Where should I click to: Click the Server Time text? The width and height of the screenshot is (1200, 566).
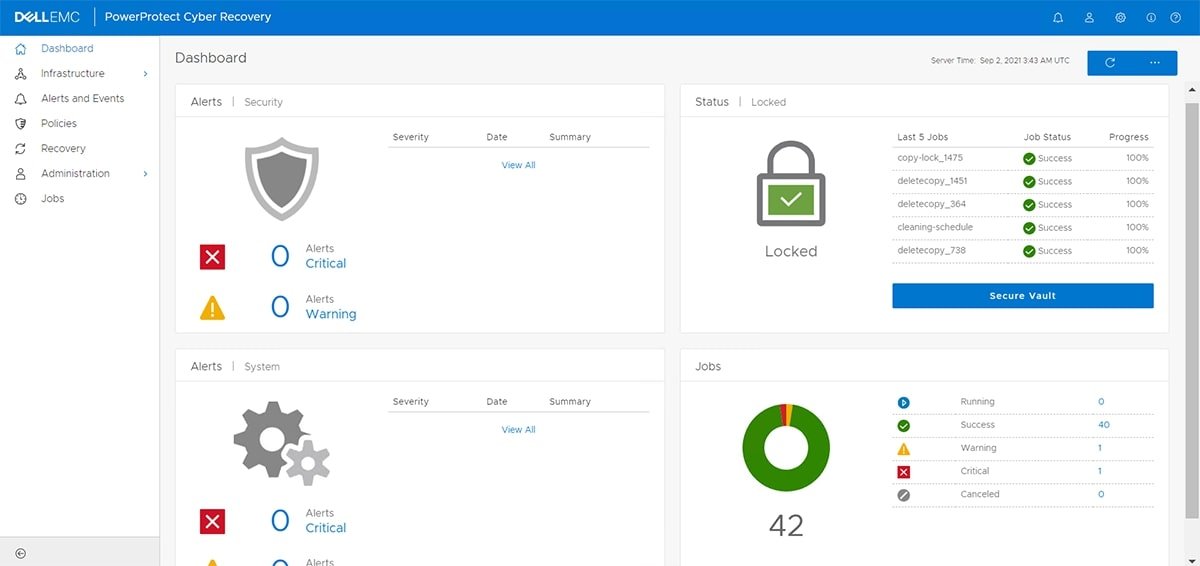click(1000, 61)
